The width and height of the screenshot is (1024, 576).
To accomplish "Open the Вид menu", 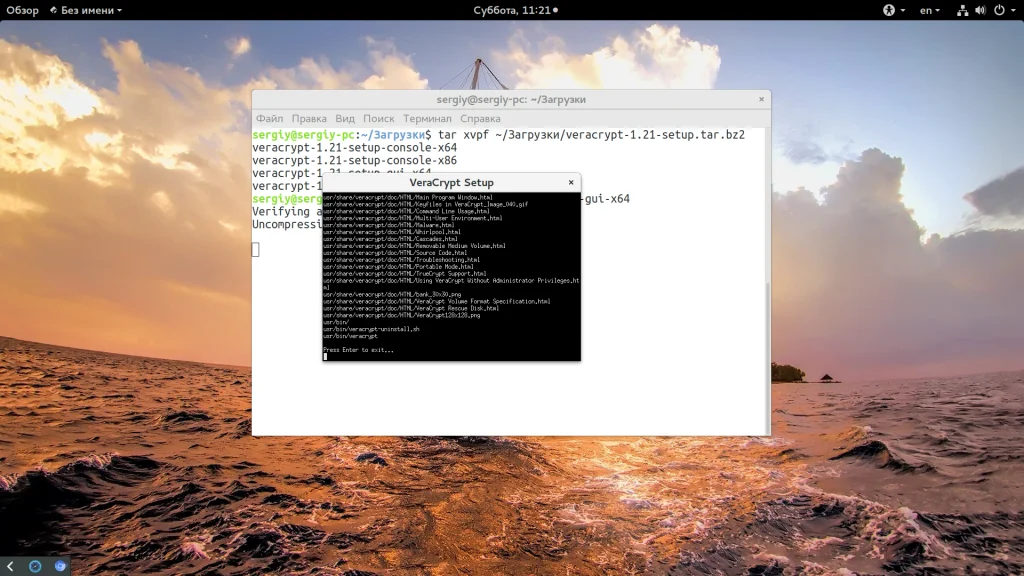I will click(x=345, y=118).
